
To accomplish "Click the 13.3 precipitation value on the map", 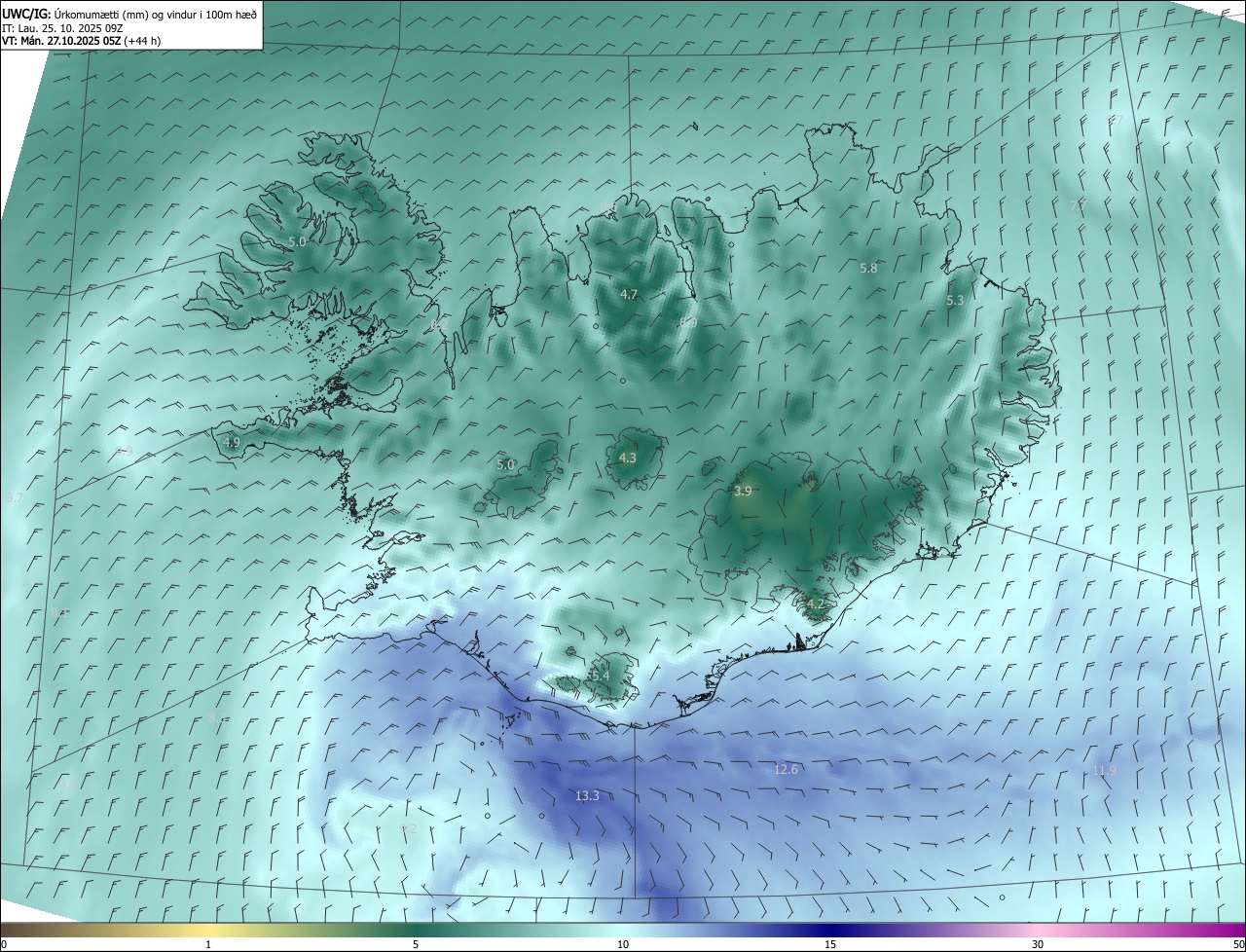I will (x=587, y=796).
